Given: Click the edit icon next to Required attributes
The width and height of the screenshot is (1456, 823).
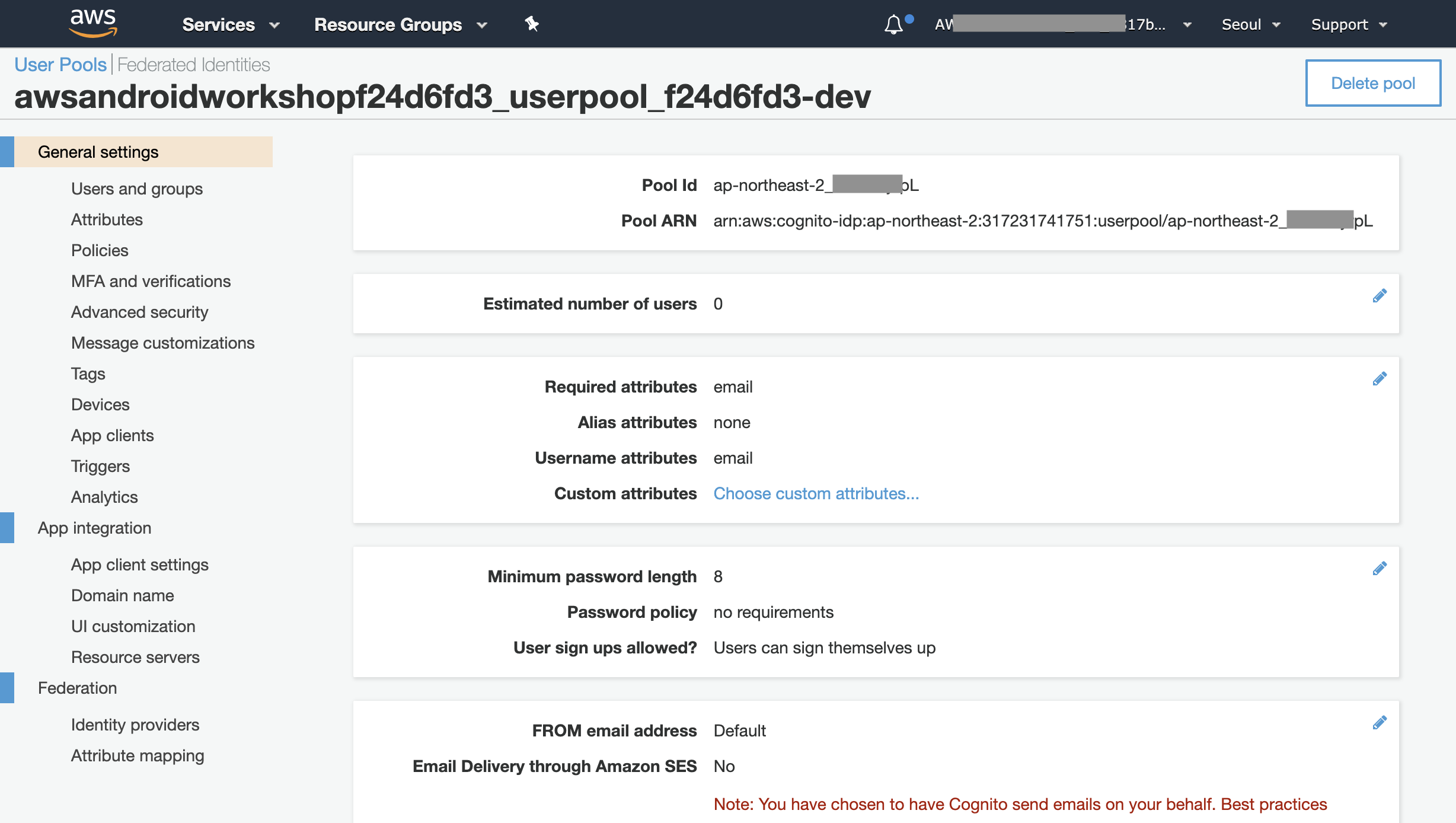Looking at the screenshot, I should click(1380, 379).
